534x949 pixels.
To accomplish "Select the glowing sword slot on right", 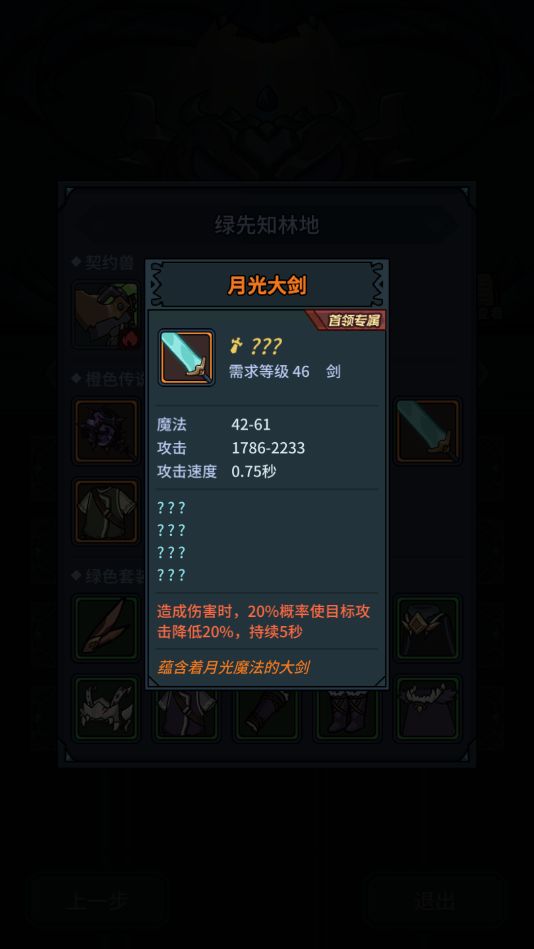I will [427, 431].
